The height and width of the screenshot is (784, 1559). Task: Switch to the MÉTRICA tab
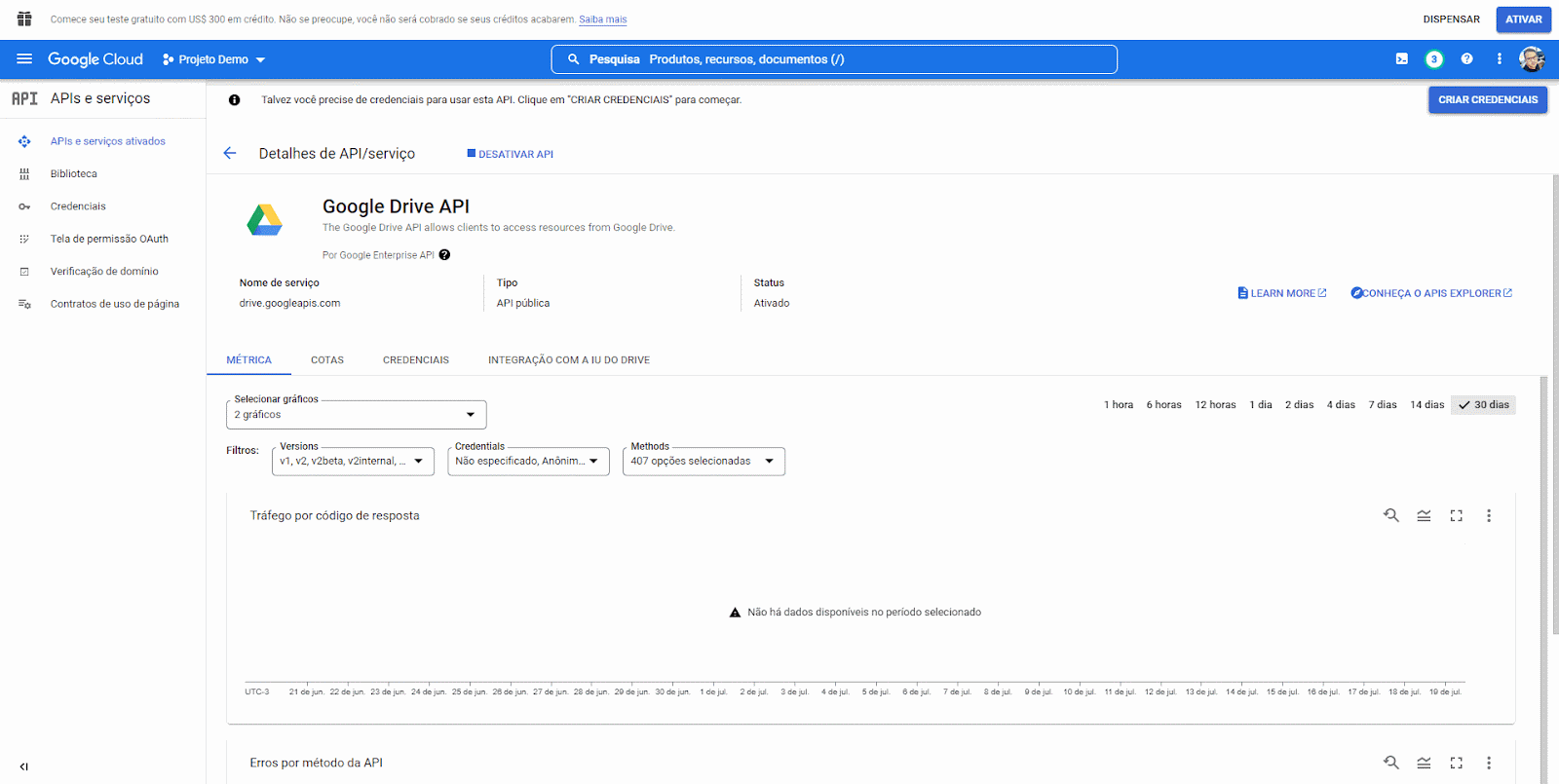(x=249, y=360)
